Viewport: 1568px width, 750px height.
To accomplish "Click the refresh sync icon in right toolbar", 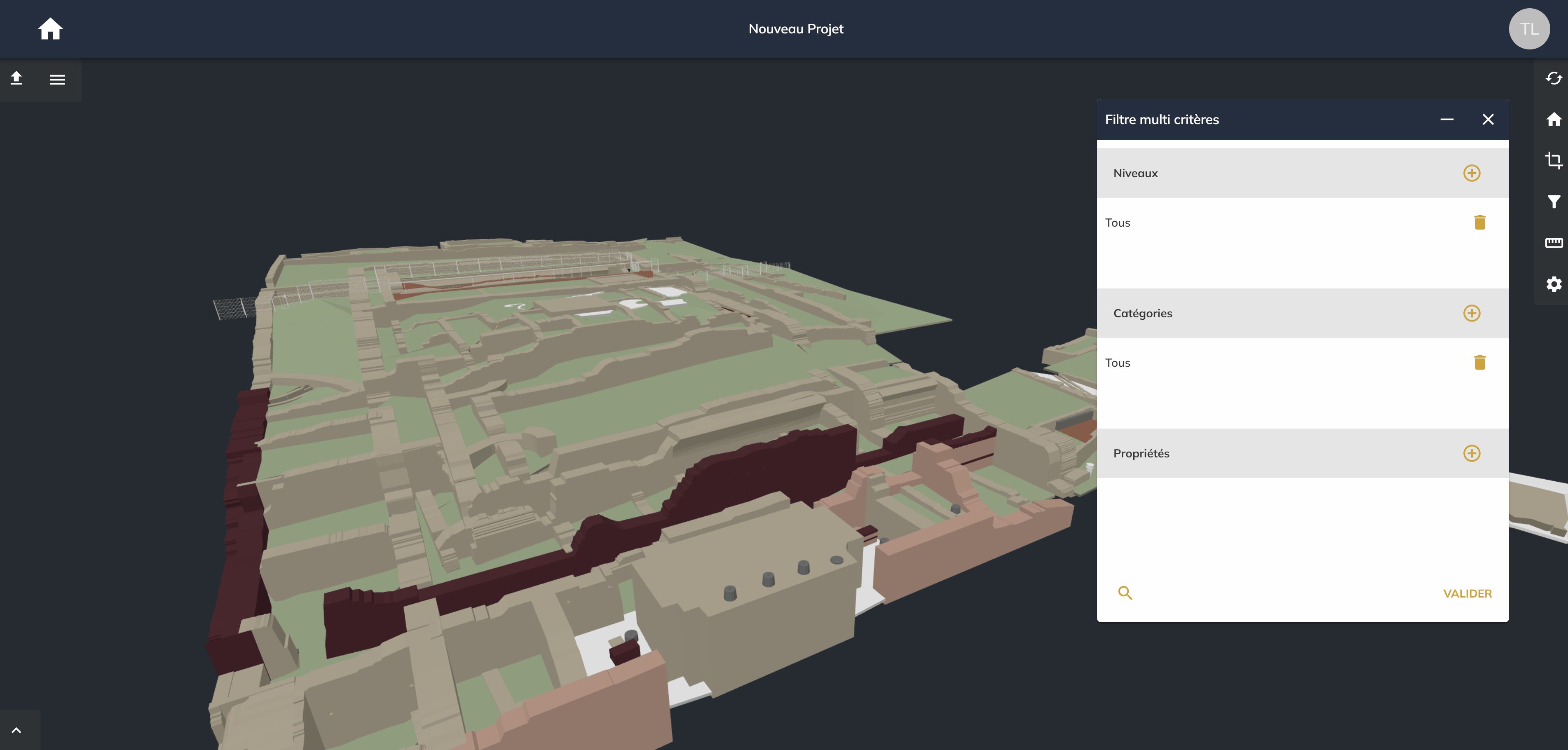I will 1554,79.
